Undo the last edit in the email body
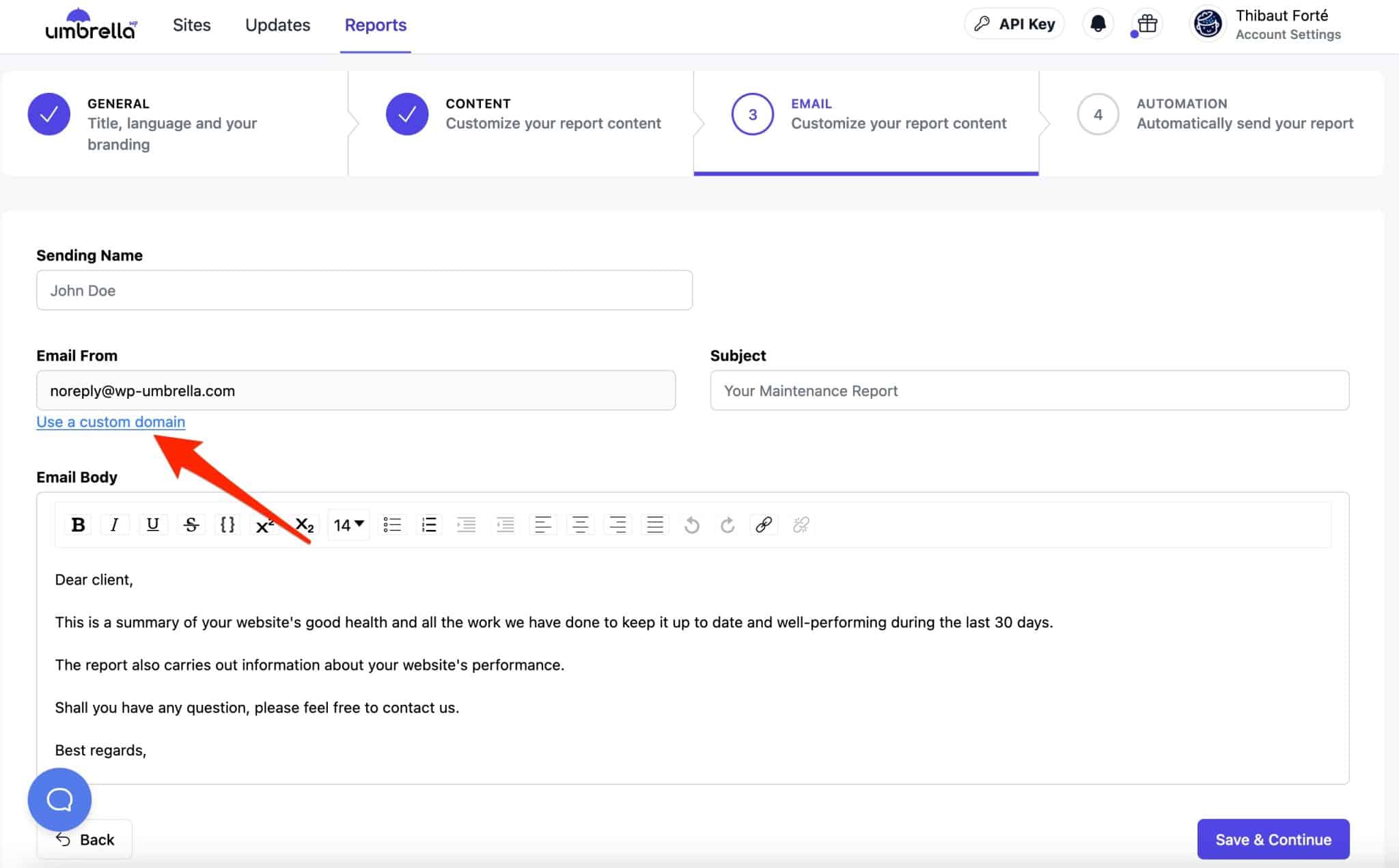Image resolution: width=1399 pixels, height=868 pixels. [691, 524]
